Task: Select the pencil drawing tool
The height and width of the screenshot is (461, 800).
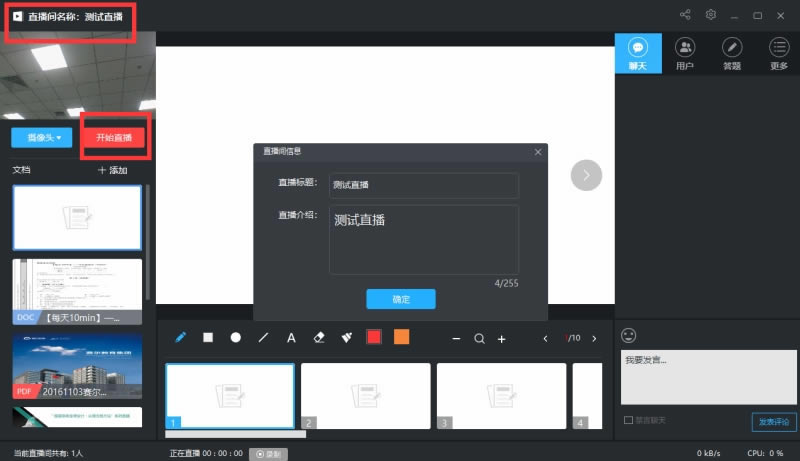Action: point(181,338)
